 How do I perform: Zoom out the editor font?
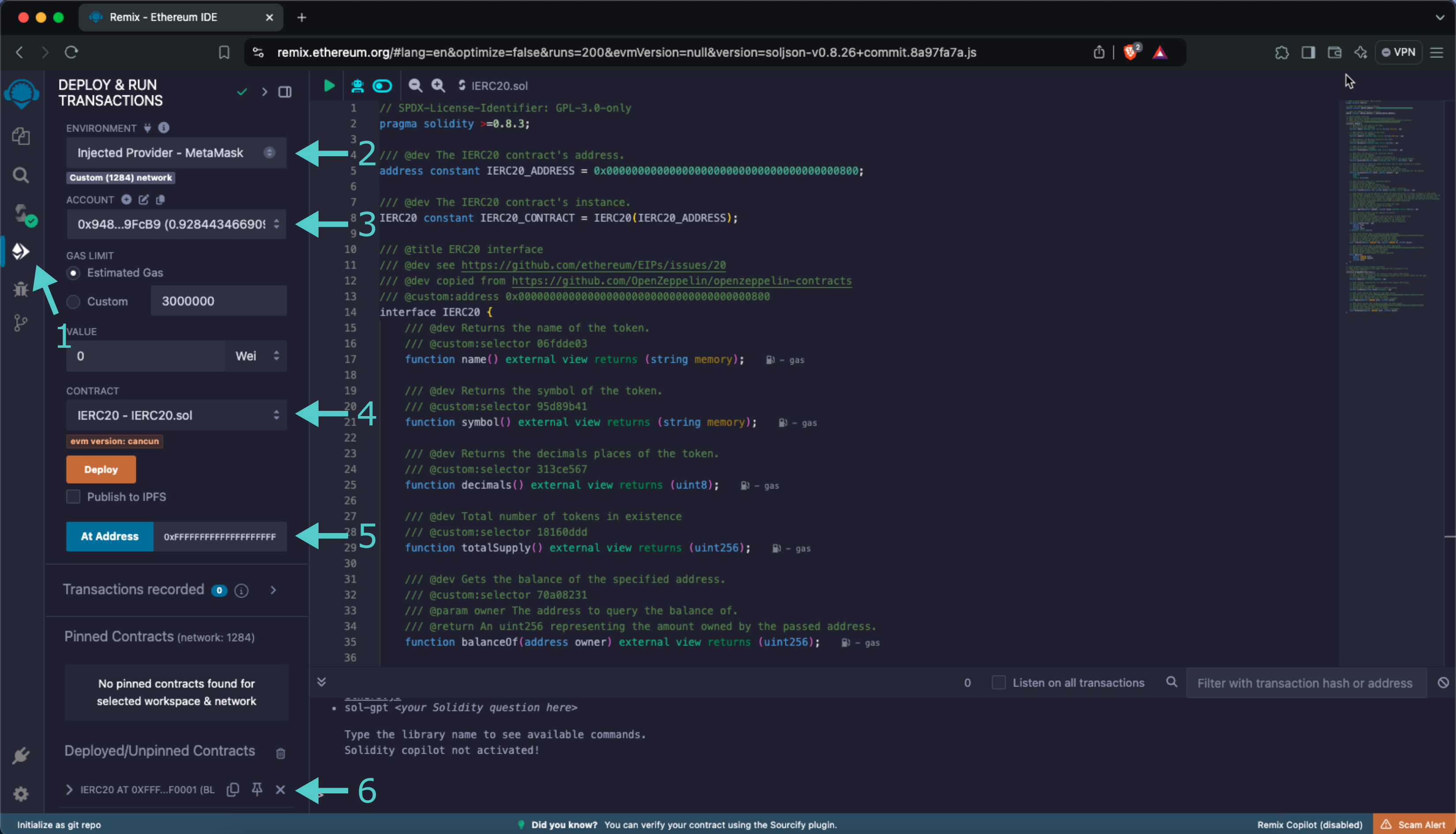coord(415,85)
